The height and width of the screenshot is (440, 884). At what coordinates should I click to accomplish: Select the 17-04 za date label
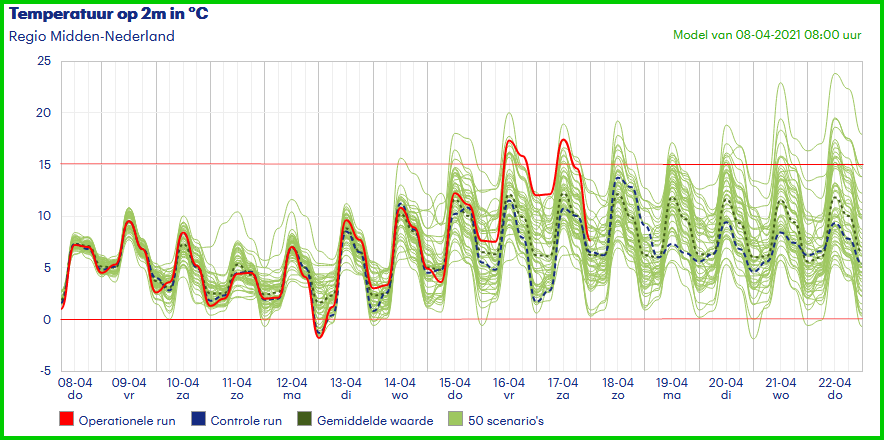pos(562,389)
